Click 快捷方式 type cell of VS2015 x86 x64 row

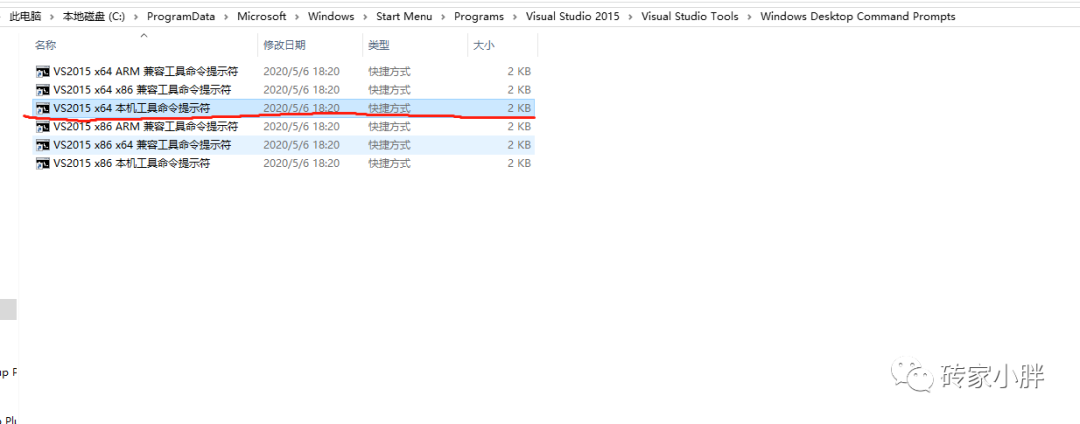point(389,145)
